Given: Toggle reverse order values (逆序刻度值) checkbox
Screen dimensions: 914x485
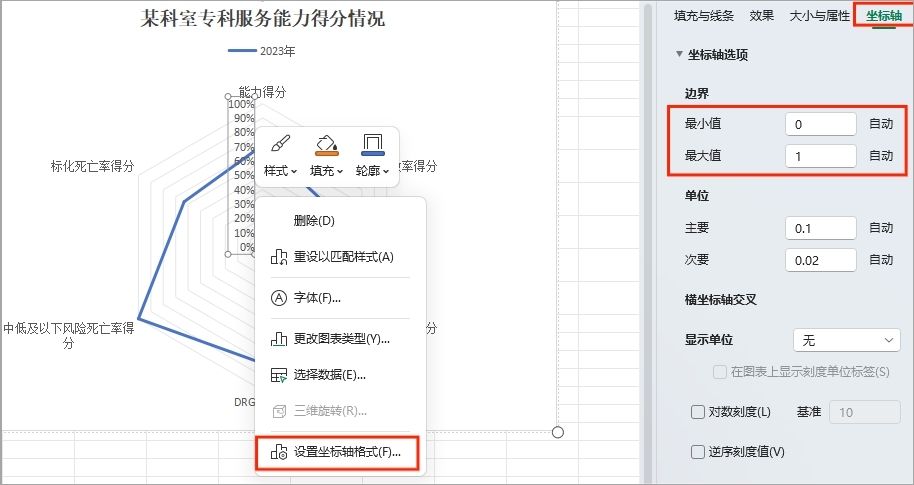Looking at the screenshot, I should [698, 451].
